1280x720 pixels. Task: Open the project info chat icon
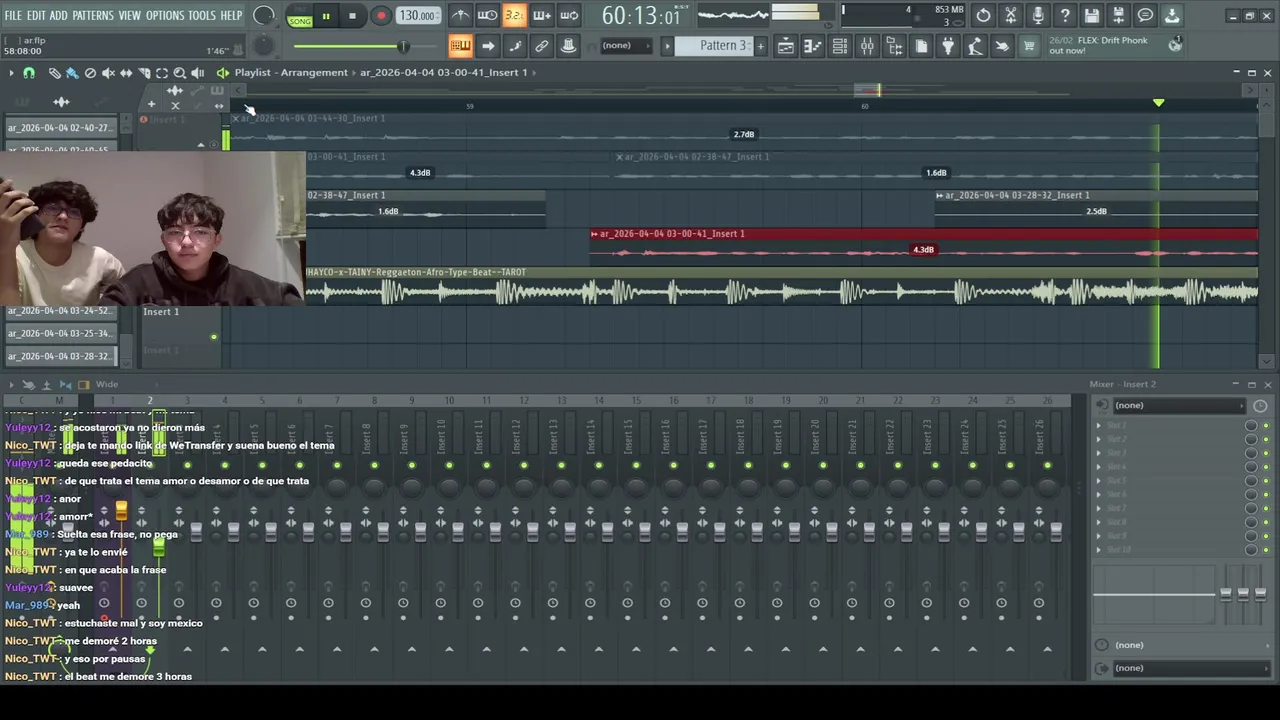[1146, 15]
